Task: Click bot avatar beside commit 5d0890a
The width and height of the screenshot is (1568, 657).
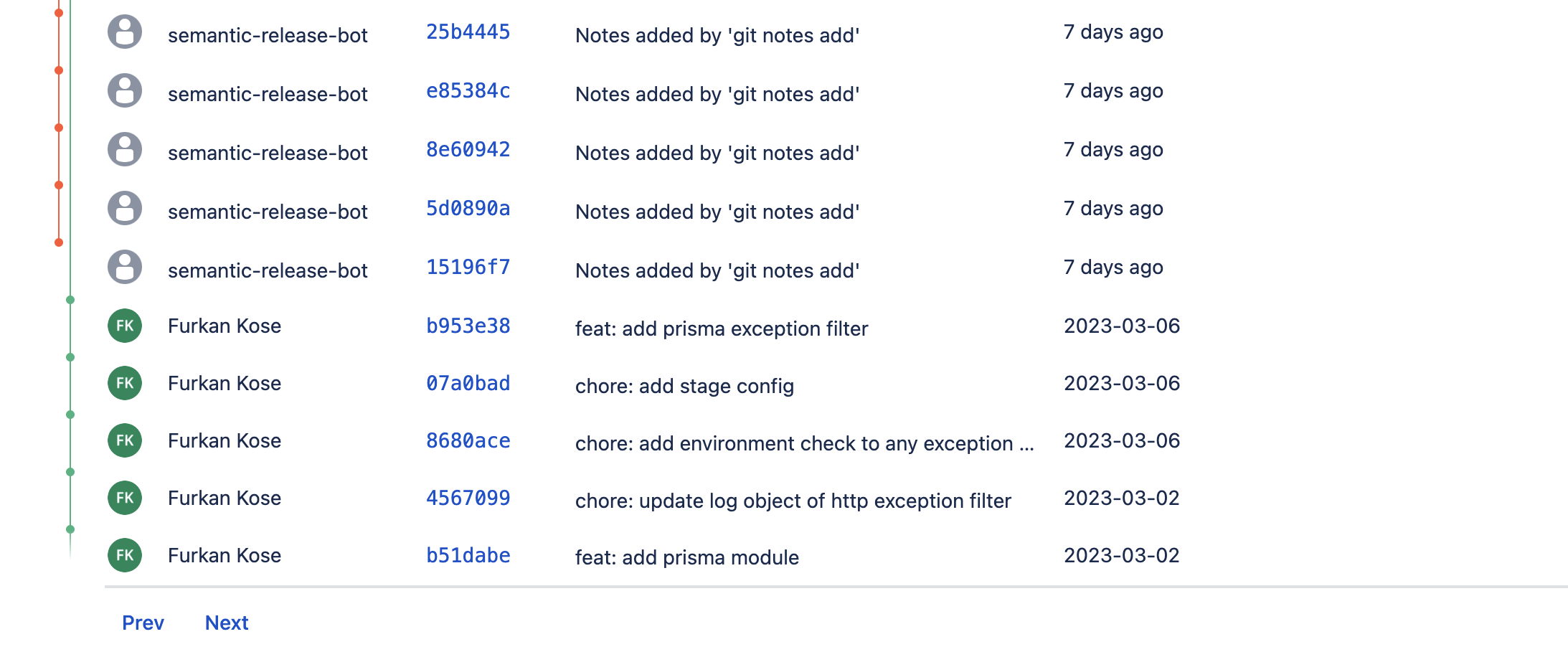Action: (x=125, y=209)
